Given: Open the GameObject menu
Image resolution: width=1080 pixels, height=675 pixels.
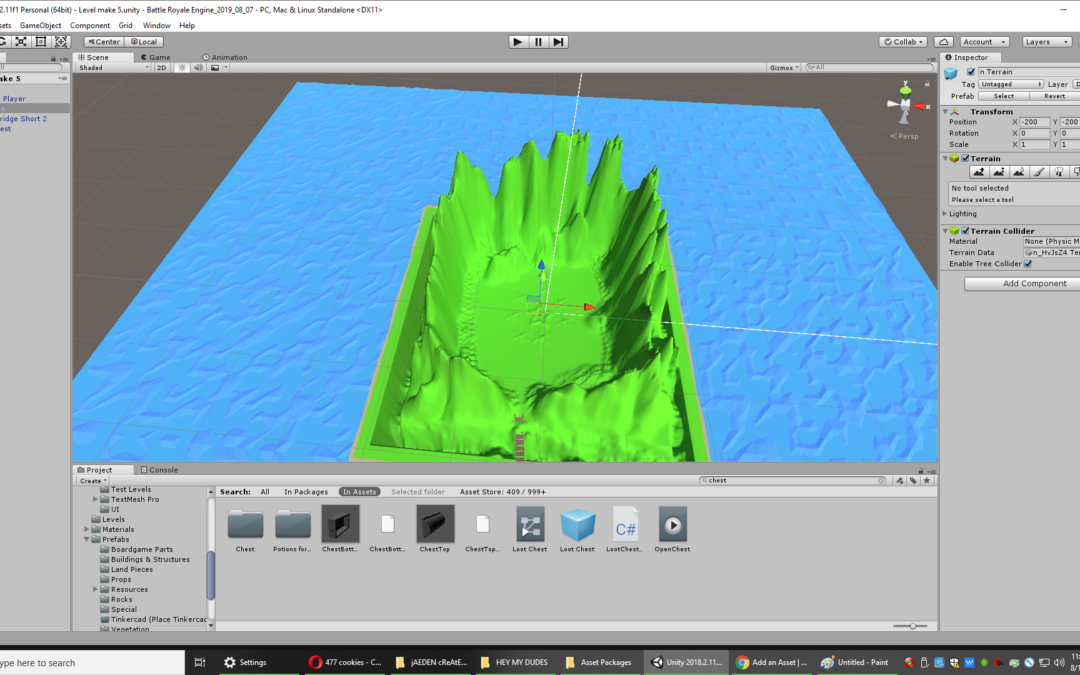Looking at the screenshot, I should point(41,25).
